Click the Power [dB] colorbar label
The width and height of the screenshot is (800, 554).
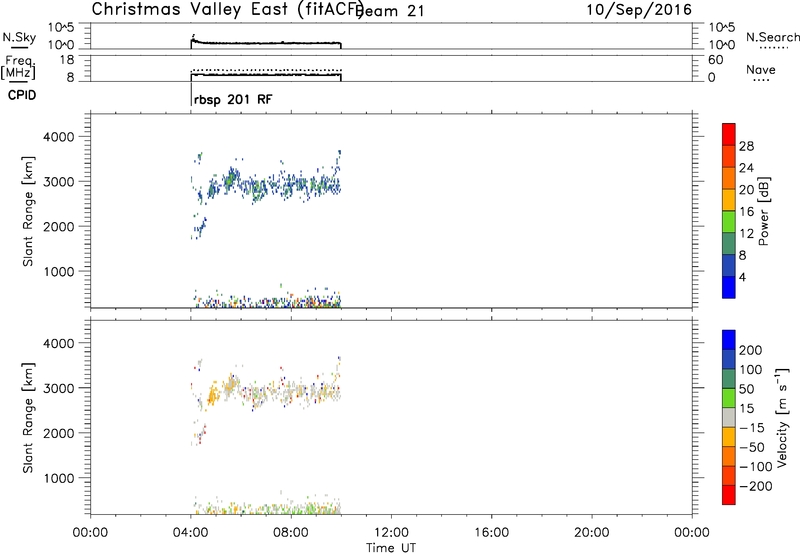tap(764, 211)
